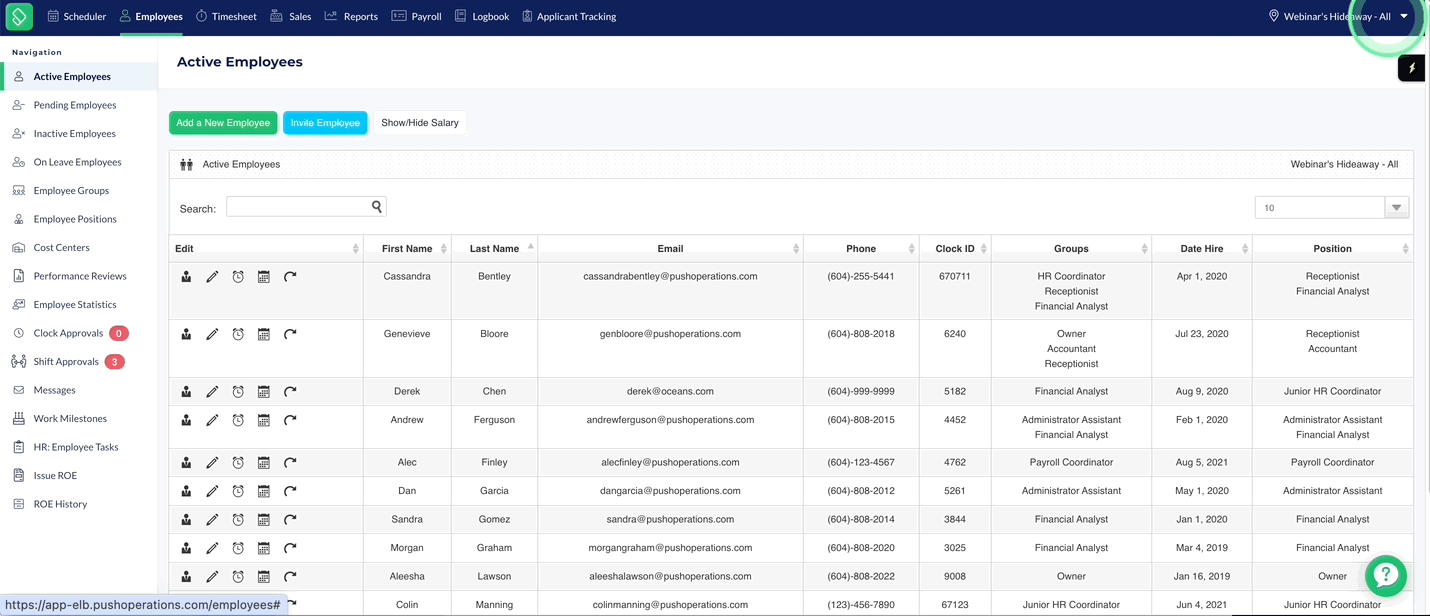Image resolution: width=1430 pixels, height=616 pixels.
Task: Click alarm clock icon in Aleesha Lawson's row
Action: (x=238, y=577)
